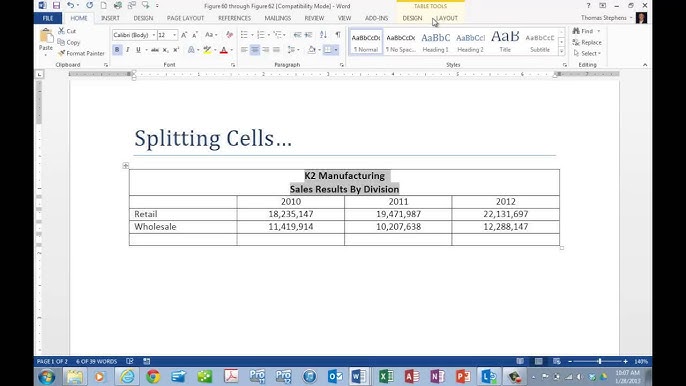Click the font color red swatch
Screen dimensions: 686x386
(224, 50)
